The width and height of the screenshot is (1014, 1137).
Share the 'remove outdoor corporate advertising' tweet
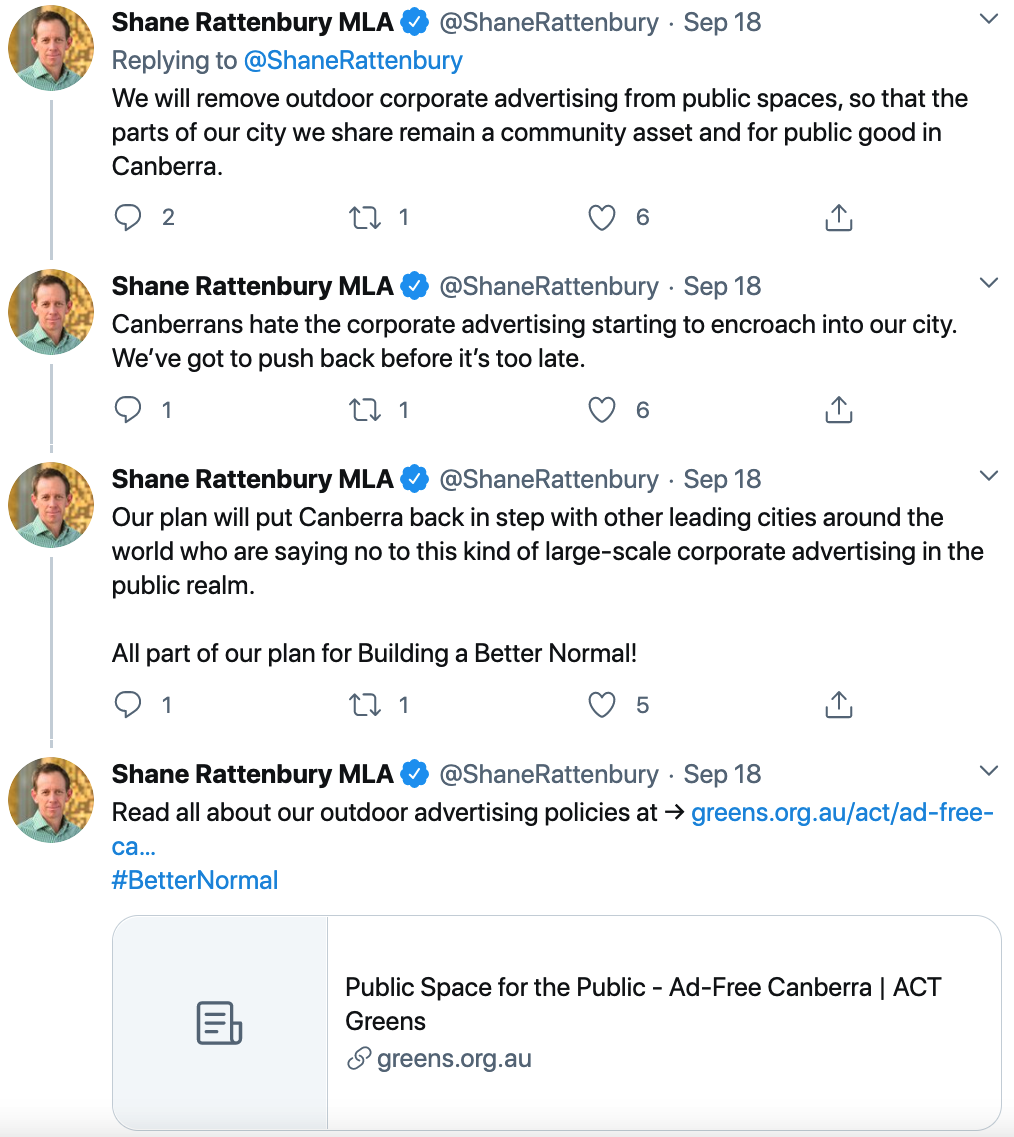pos(838,217)
